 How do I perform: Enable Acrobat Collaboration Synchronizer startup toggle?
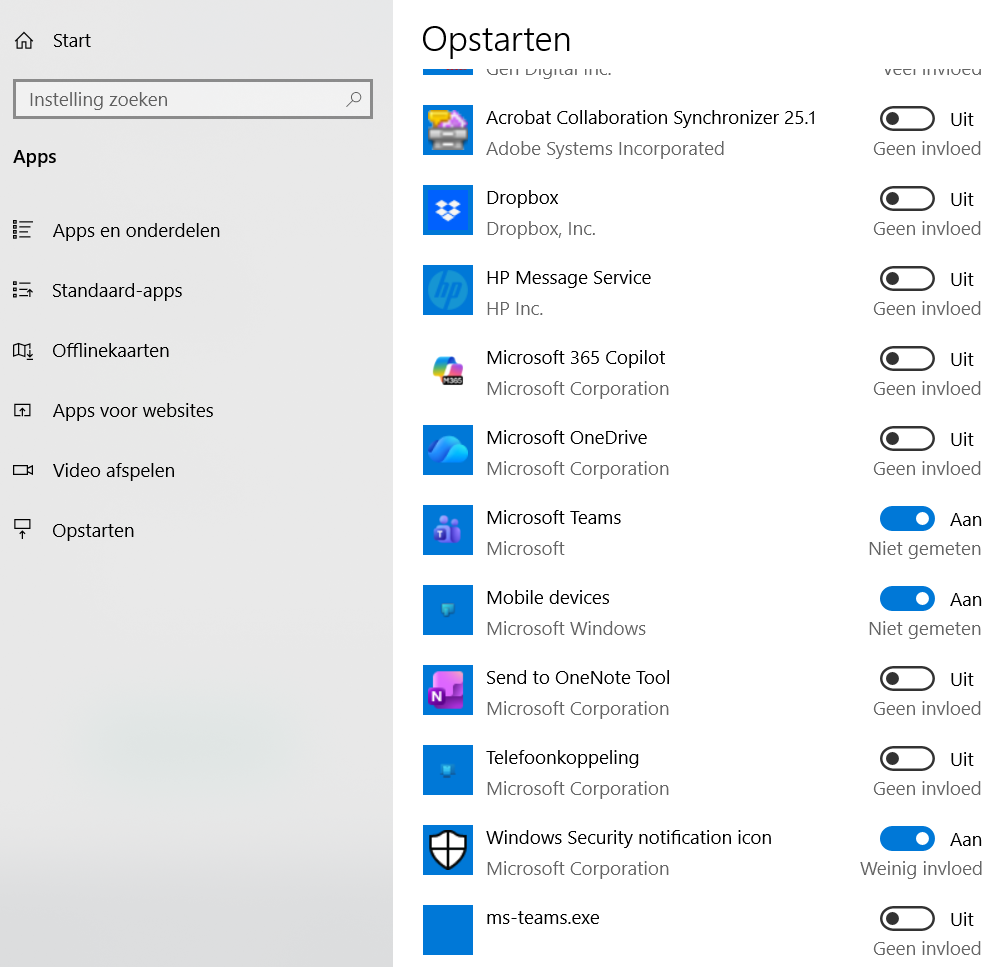[907, 119]
